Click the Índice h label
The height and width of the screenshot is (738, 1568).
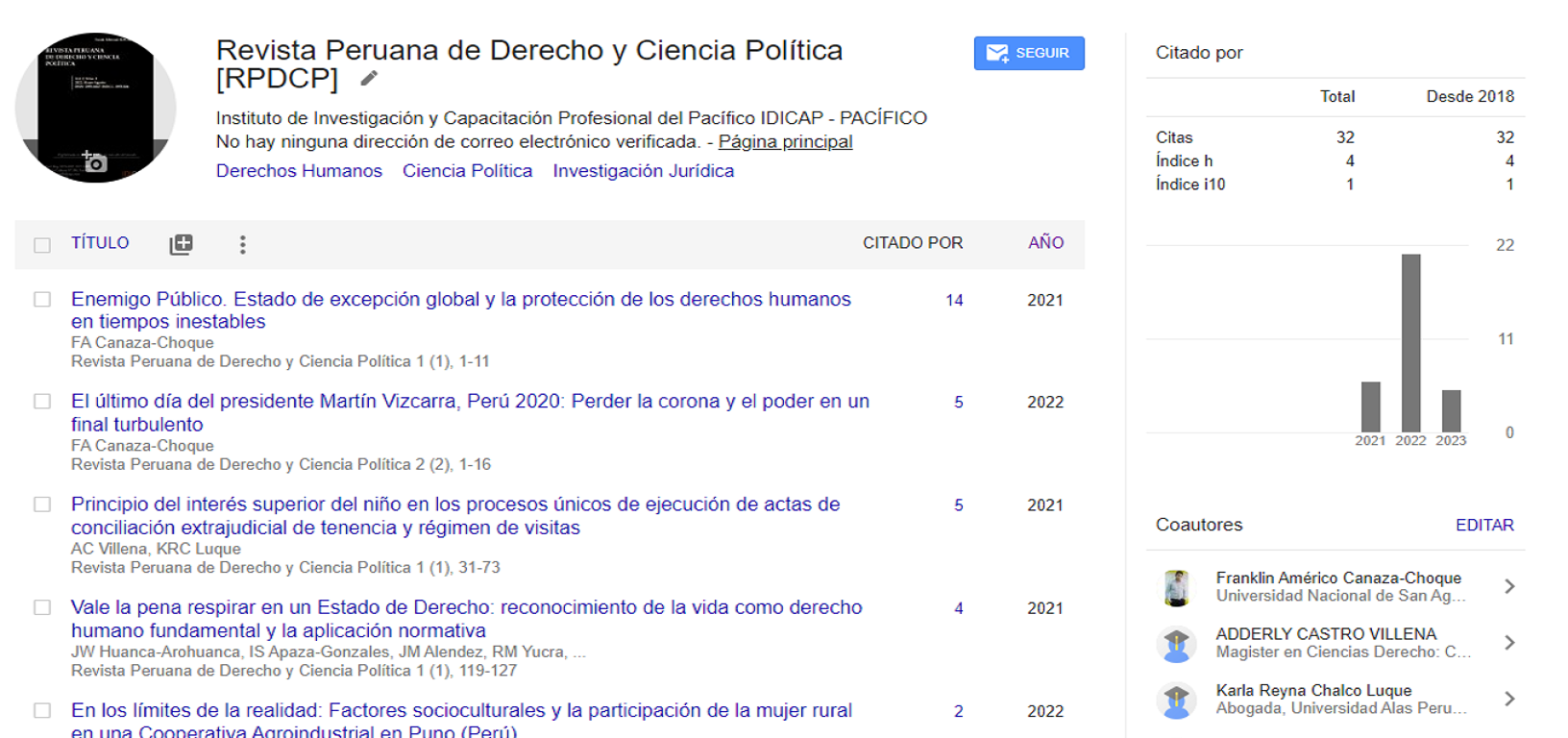(x=1184, y=160)
